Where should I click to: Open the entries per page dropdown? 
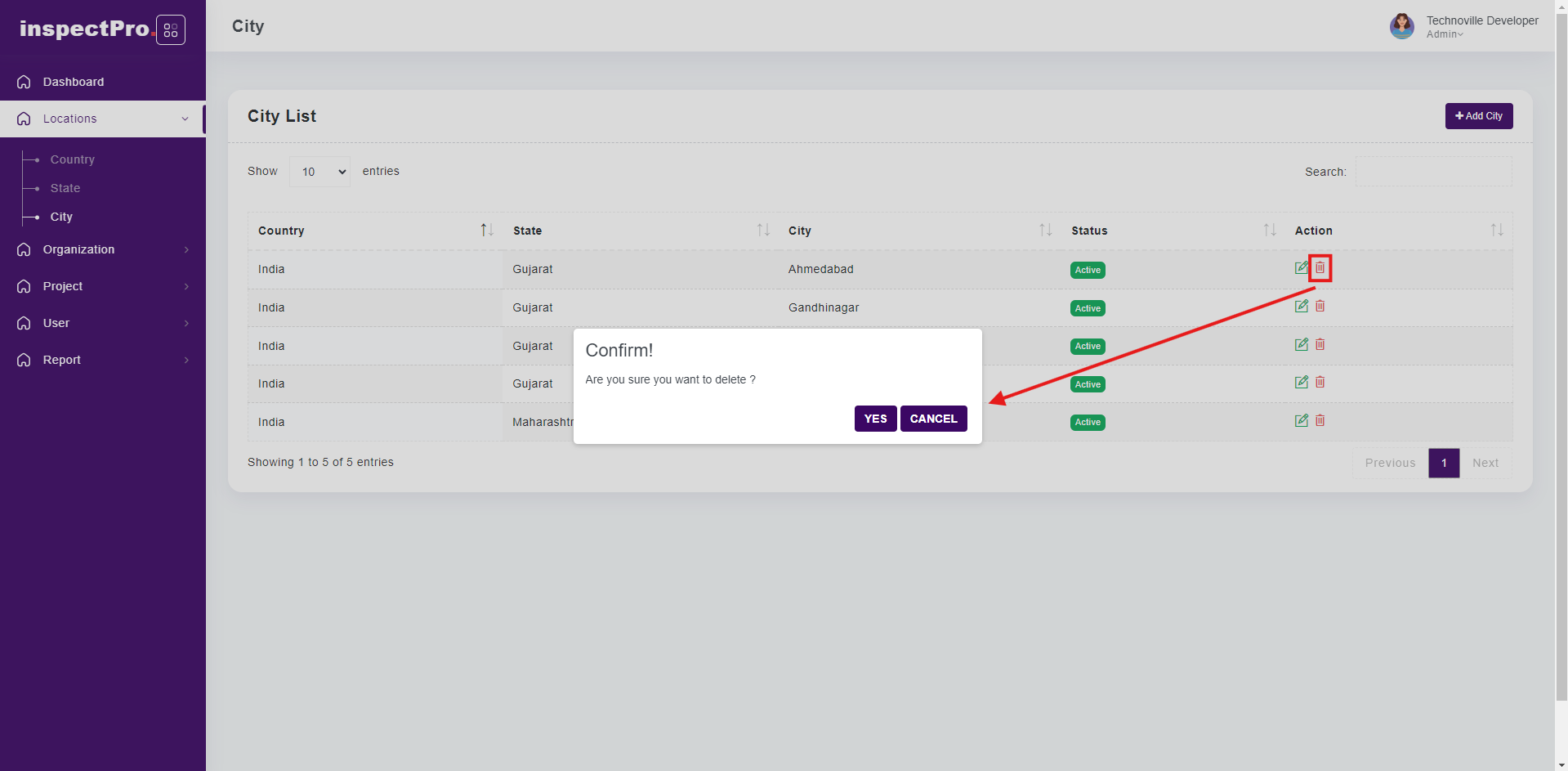(319, 172)
